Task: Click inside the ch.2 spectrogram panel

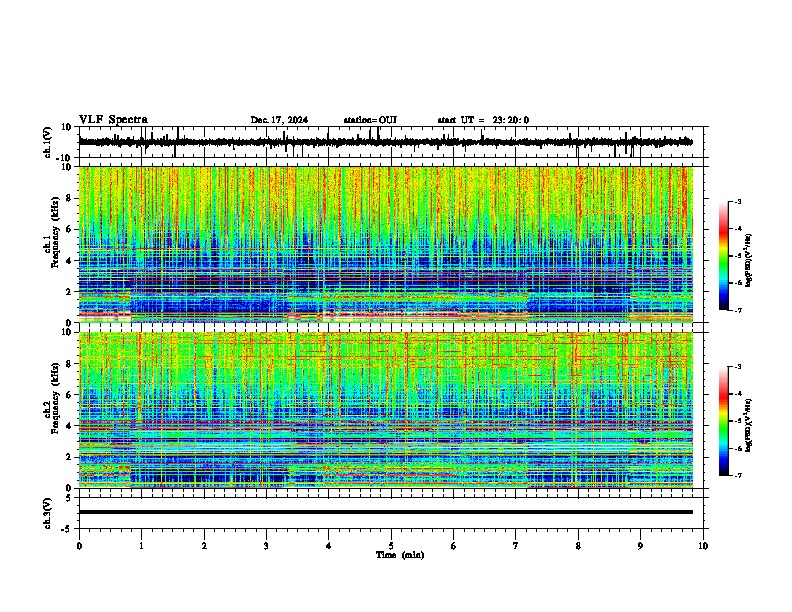Action: click(x=386, y=410)
